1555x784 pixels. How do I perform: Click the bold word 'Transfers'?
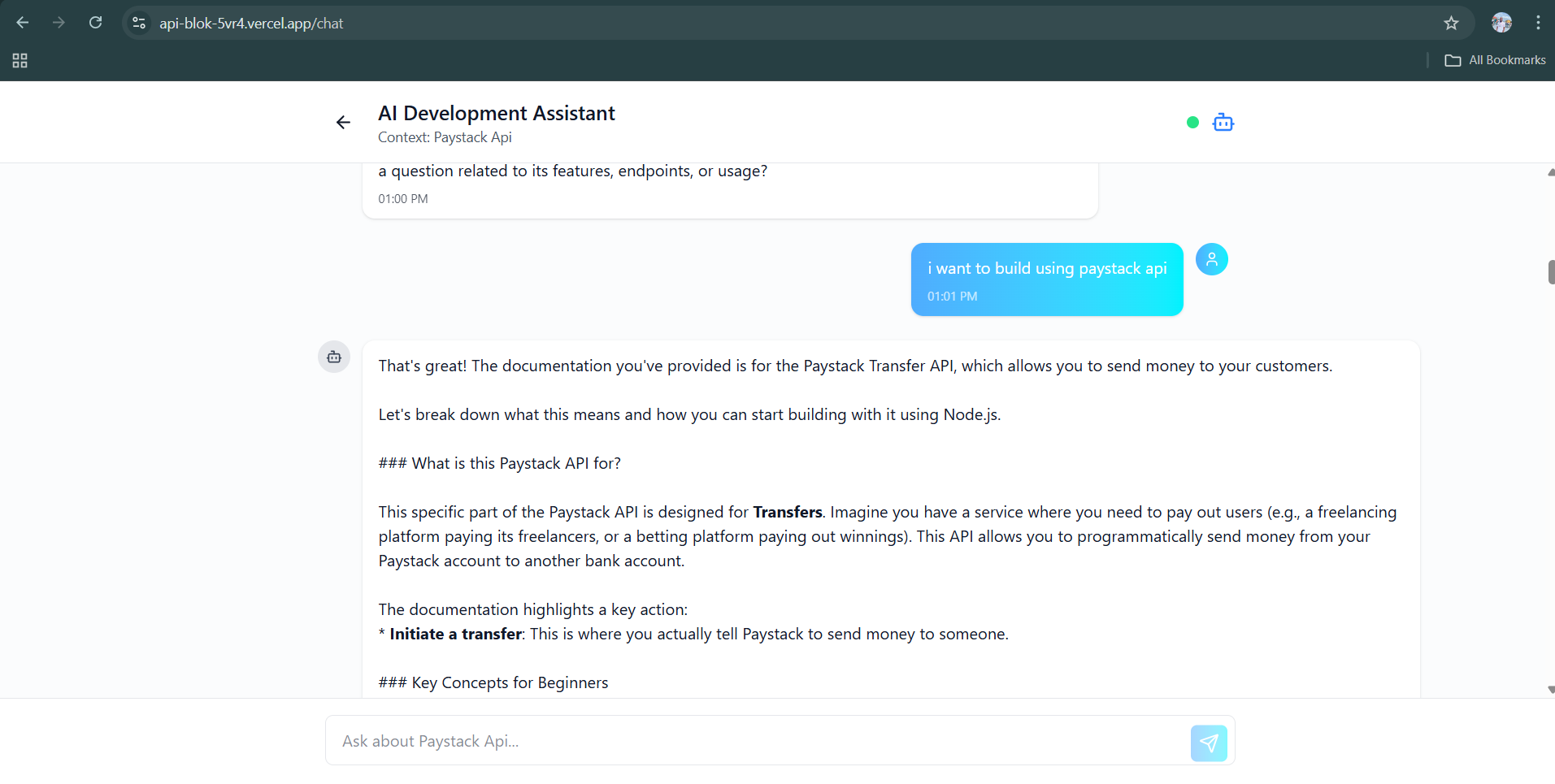tap(788, 512)
